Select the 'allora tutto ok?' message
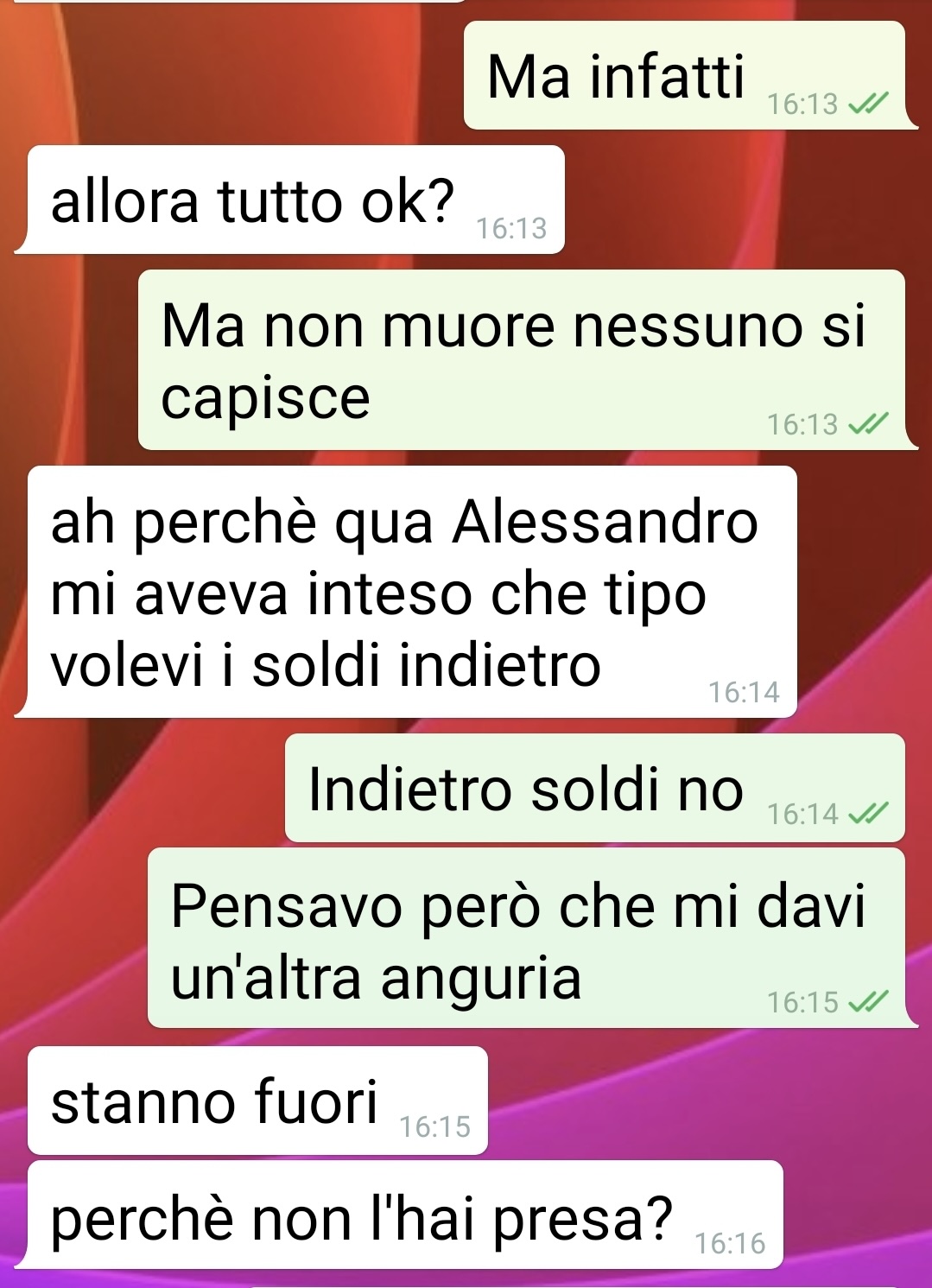The width and height of the screenshot is (932, 1288). pos(296,200)
